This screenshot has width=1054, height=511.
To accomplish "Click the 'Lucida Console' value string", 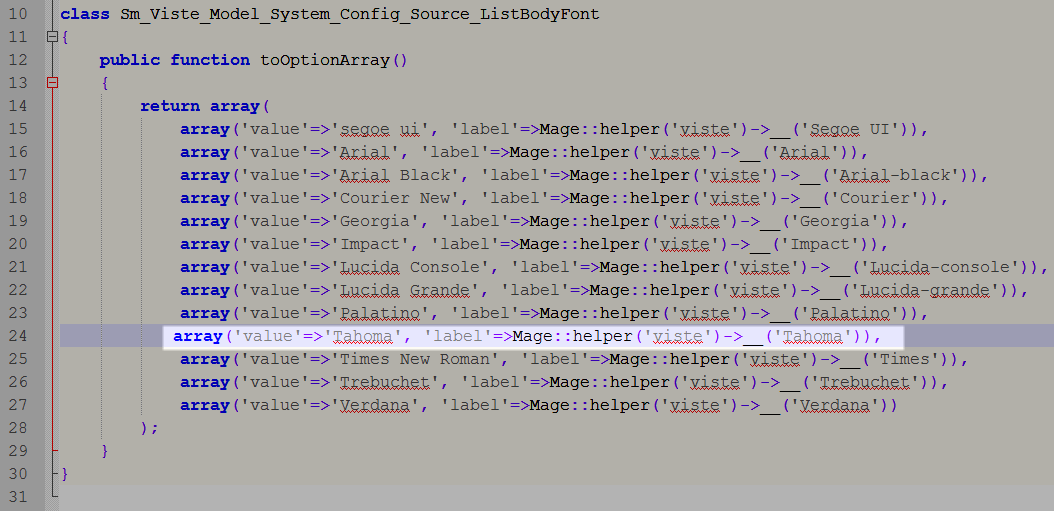I will click(409, 267).
